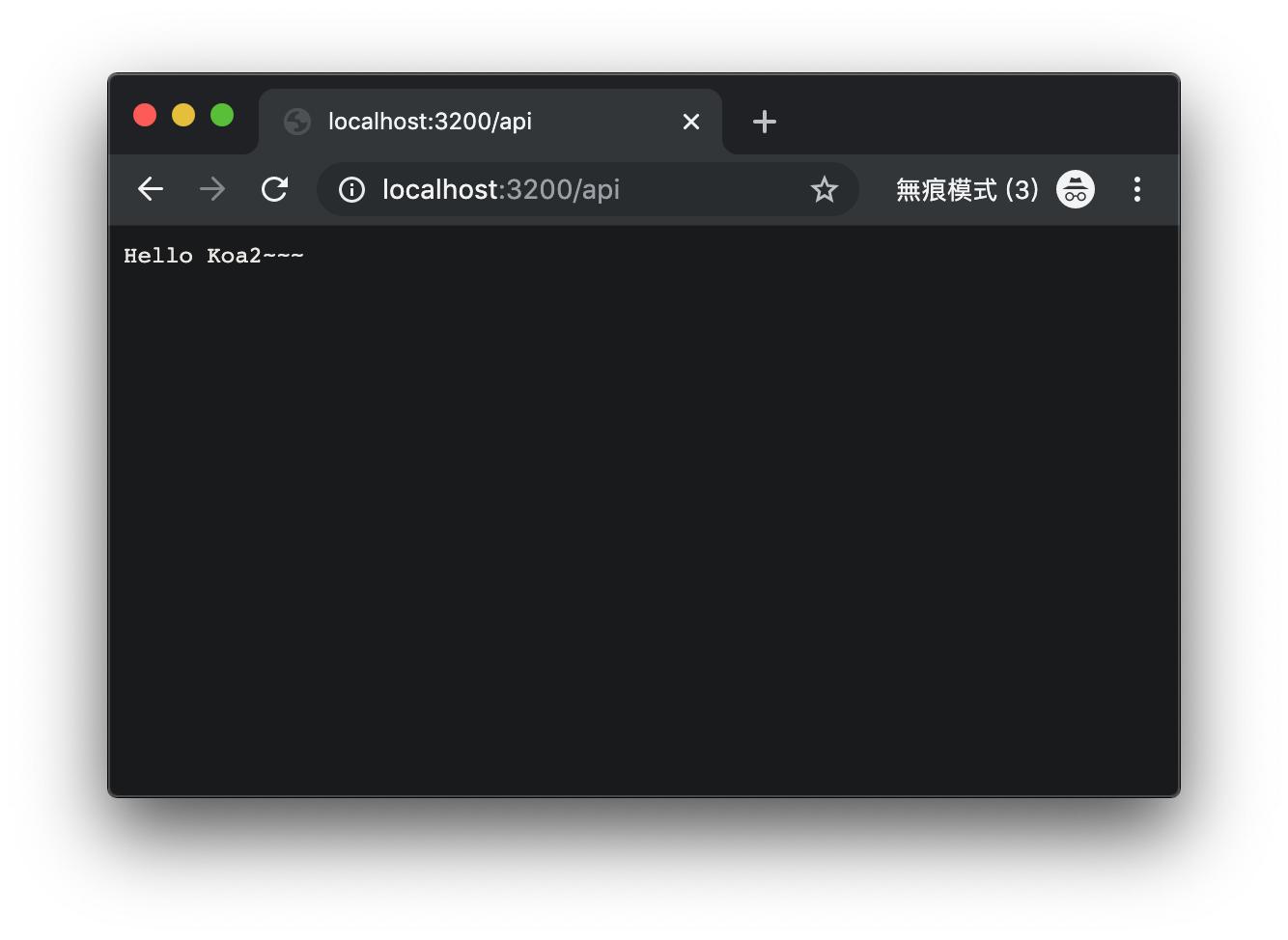The height and width of the screenshot is (940, 1288).
Task: Click the 無痕模式 (3) label
Action: coord(967,189)
